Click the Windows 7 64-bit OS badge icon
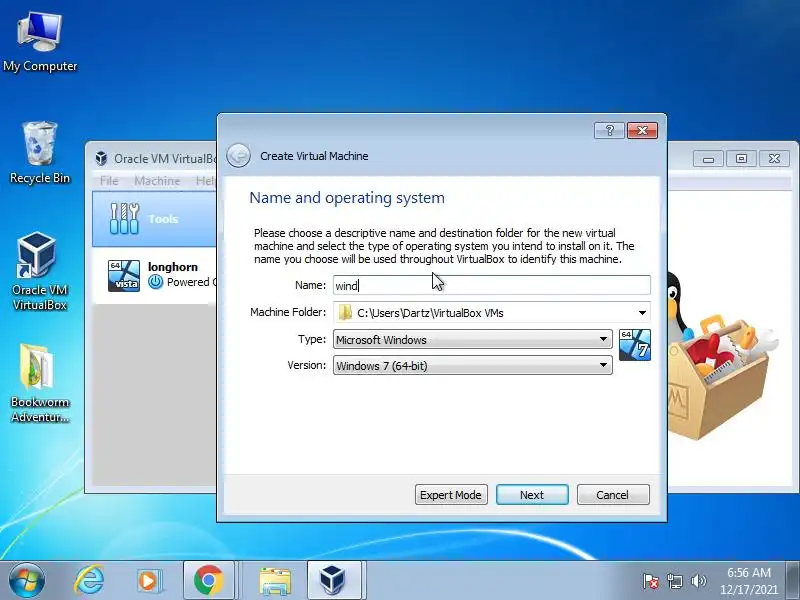The image size is (800, 600). 635,345
